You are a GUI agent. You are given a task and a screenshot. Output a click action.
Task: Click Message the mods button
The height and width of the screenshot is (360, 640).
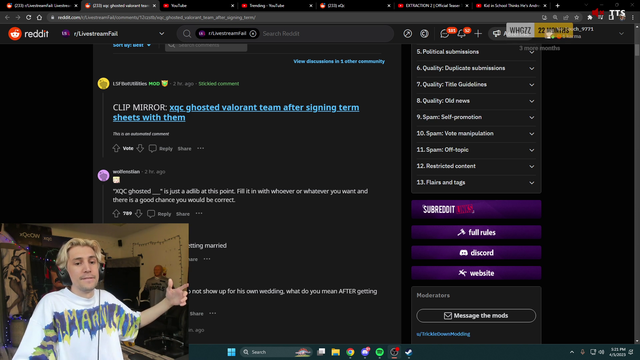click(x=476, y=316)
